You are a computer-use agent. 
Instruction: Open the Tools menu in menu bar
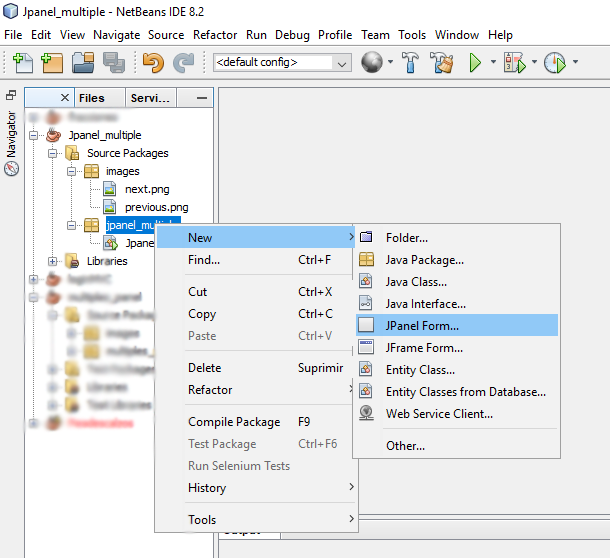(x=412, y=35)
